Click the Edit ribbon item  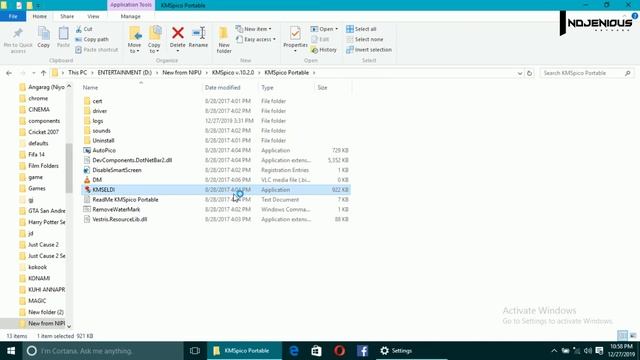pyautogui.click(x=320, y=40)
